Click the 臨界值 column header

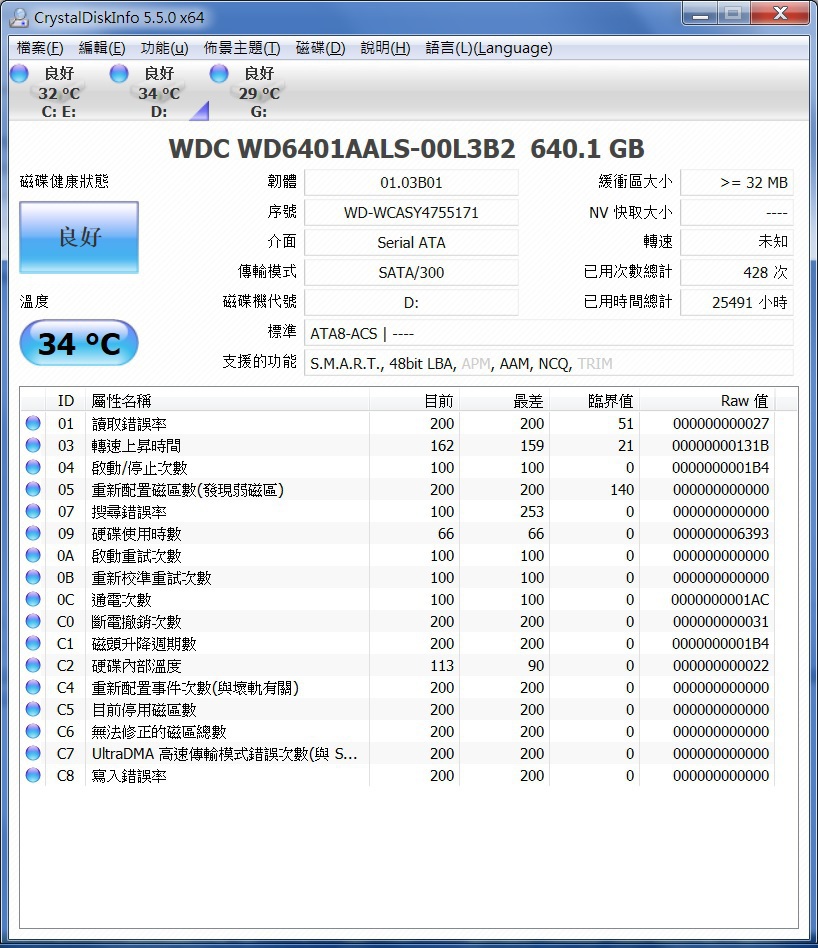[595, 401]
